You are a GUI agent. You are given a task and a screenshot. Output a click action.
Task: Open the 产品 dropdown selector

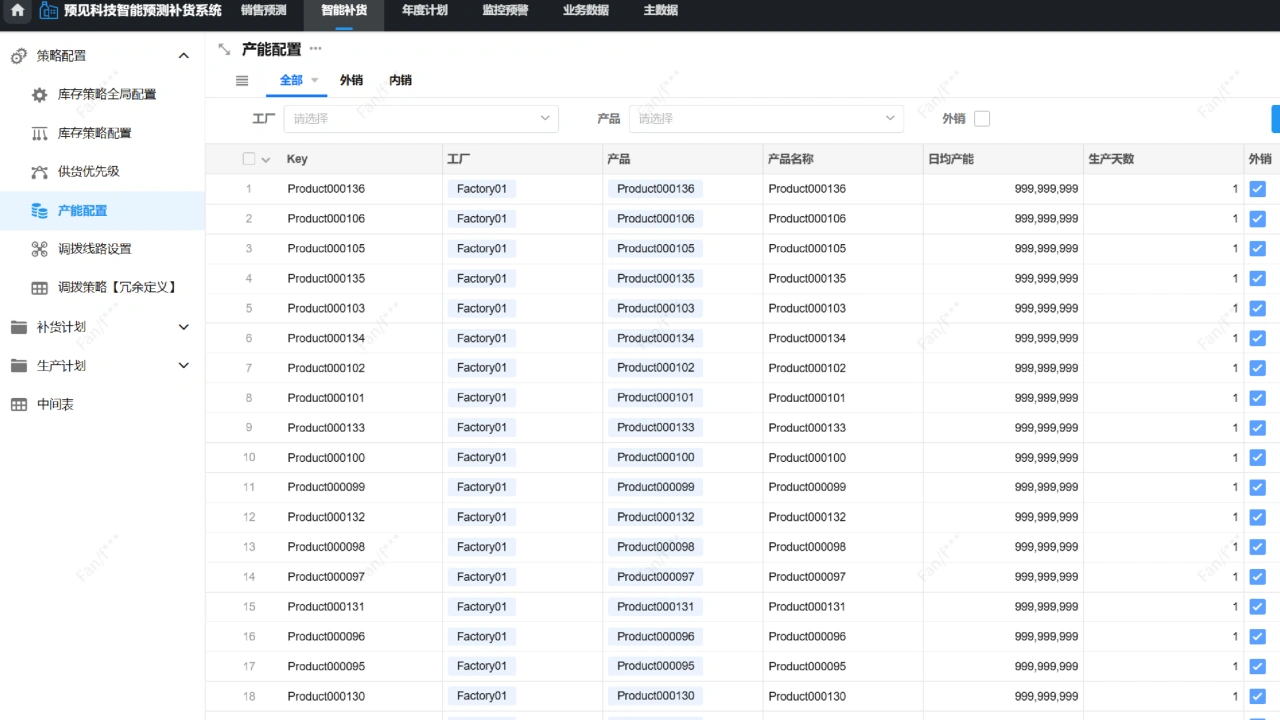[765, 119]
